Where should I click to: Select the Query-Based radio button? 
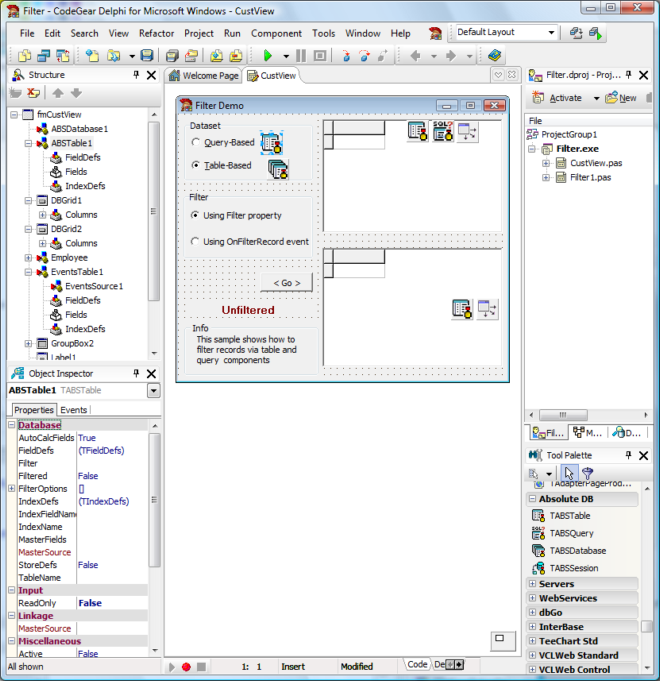point(195,142)
